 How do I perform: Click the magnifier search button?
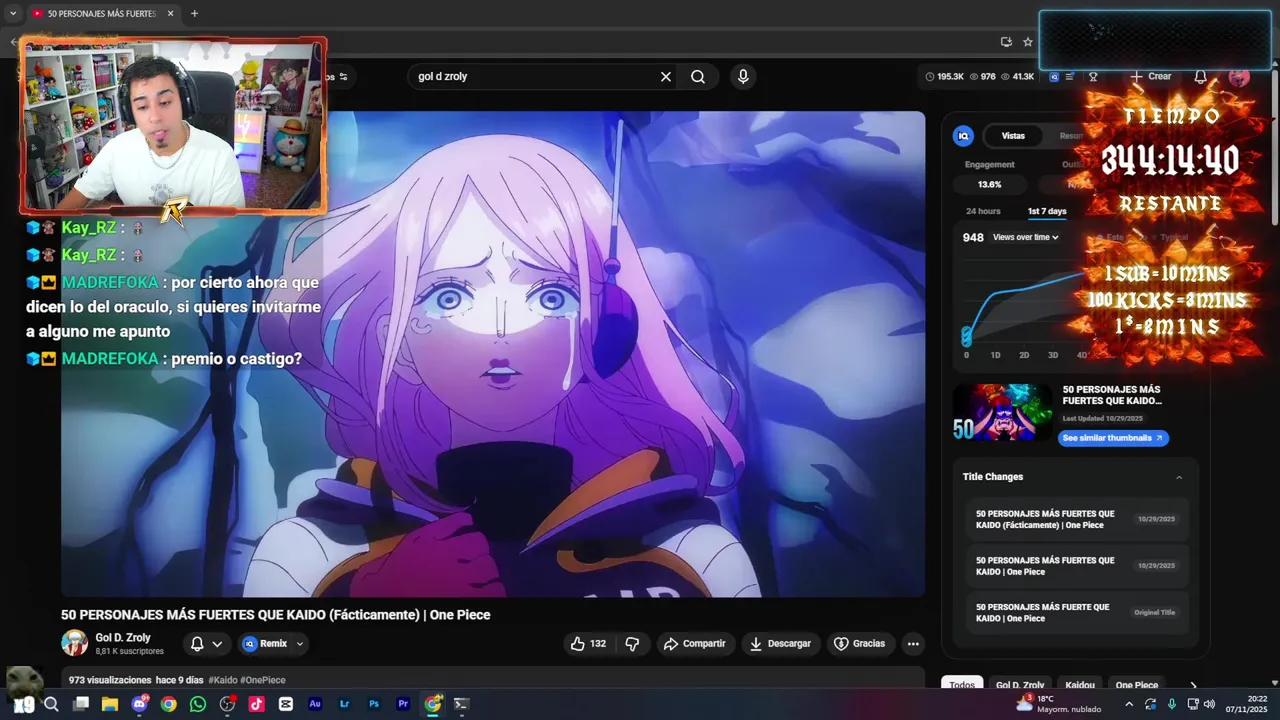[x=698, y=77]
